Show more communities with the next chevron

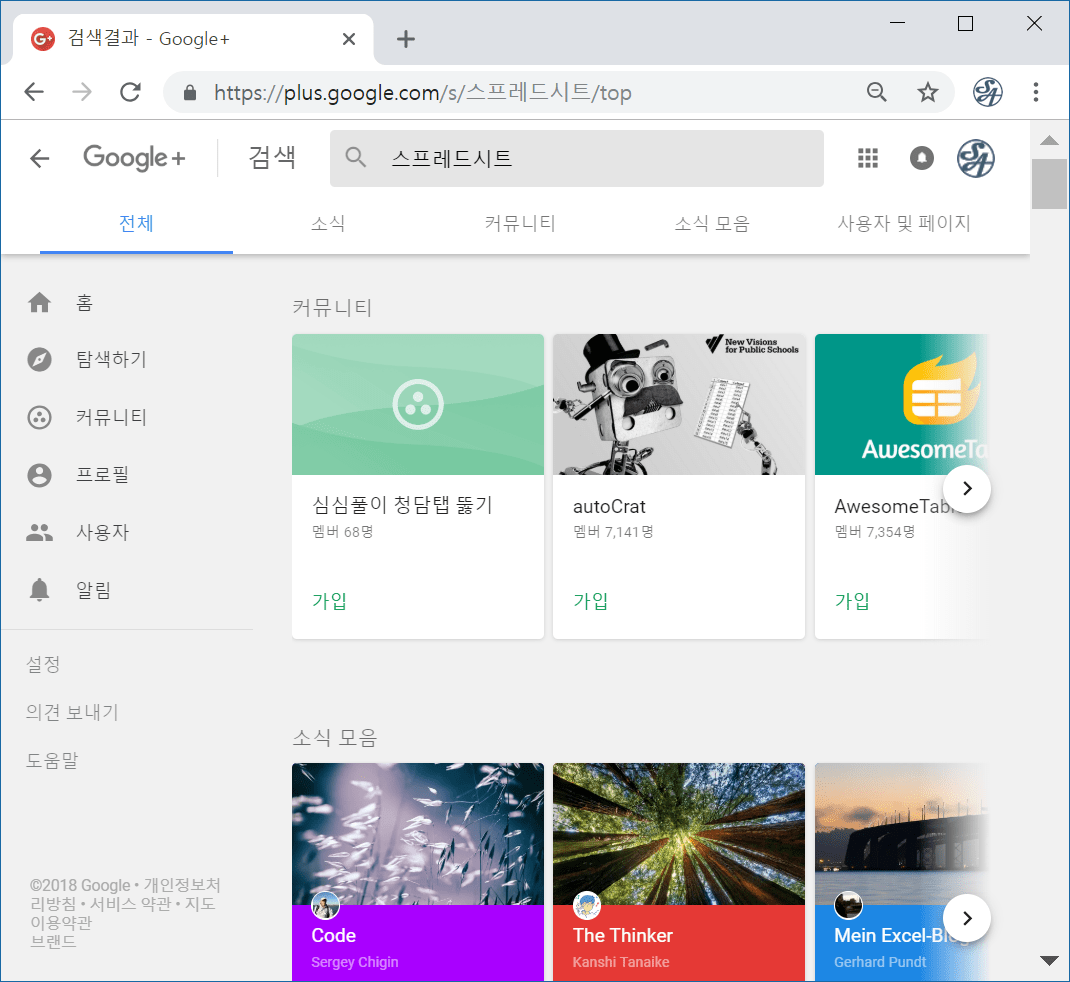pyautogui.click(x=966, y=488)
